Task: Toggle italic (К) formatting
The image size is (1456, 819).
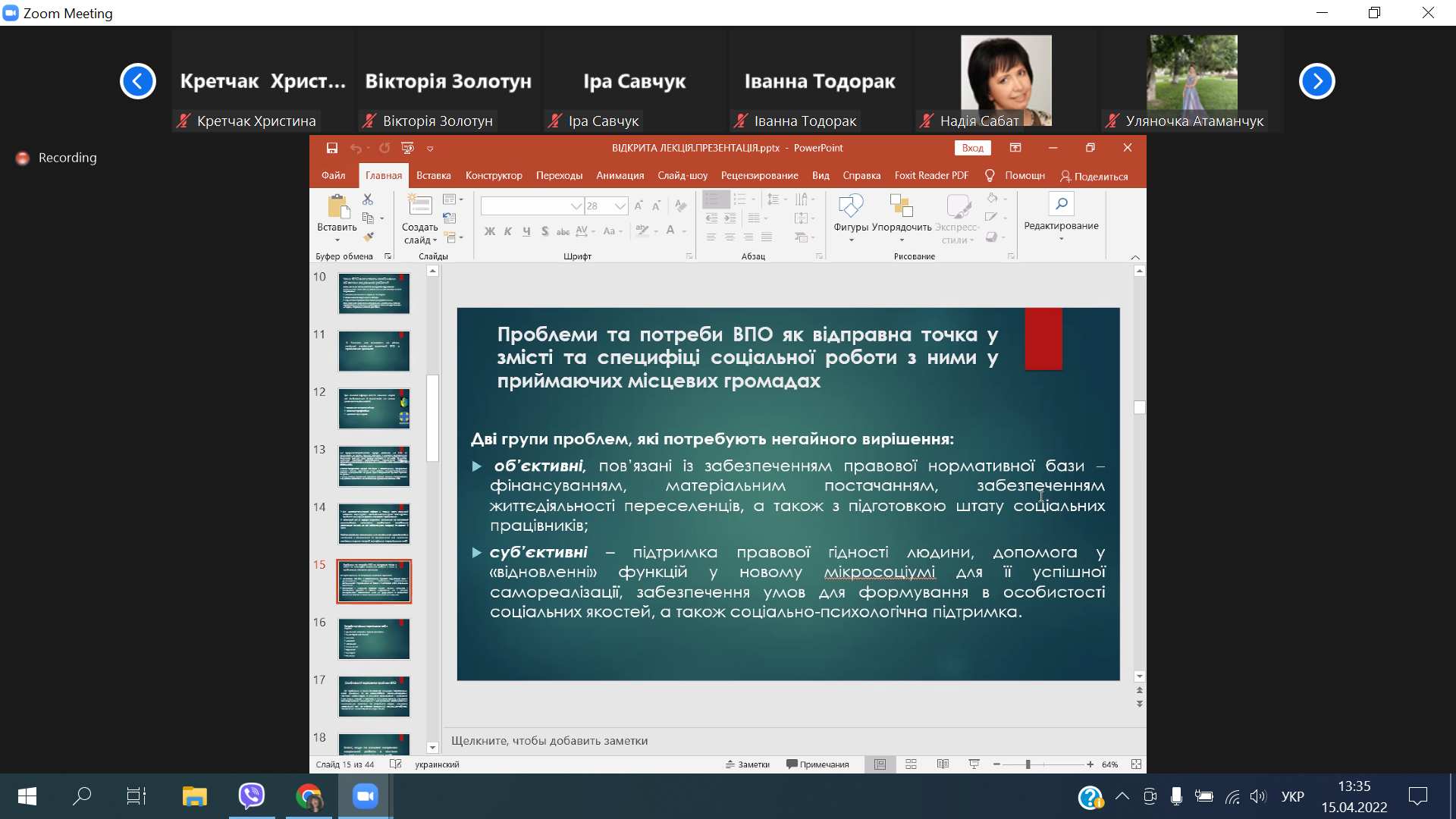Action: (508, 231)
